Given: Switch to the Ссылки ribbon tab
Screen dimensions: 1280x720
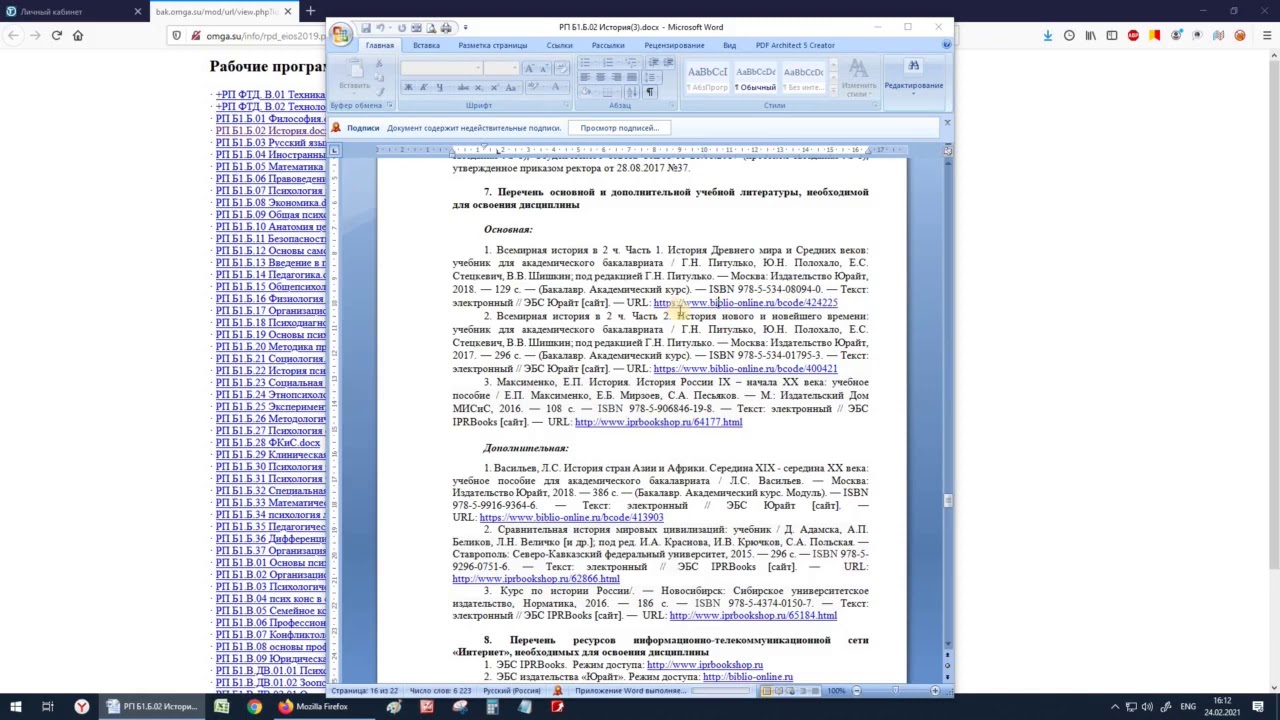Looking at the screenshot, I should 560,45.
